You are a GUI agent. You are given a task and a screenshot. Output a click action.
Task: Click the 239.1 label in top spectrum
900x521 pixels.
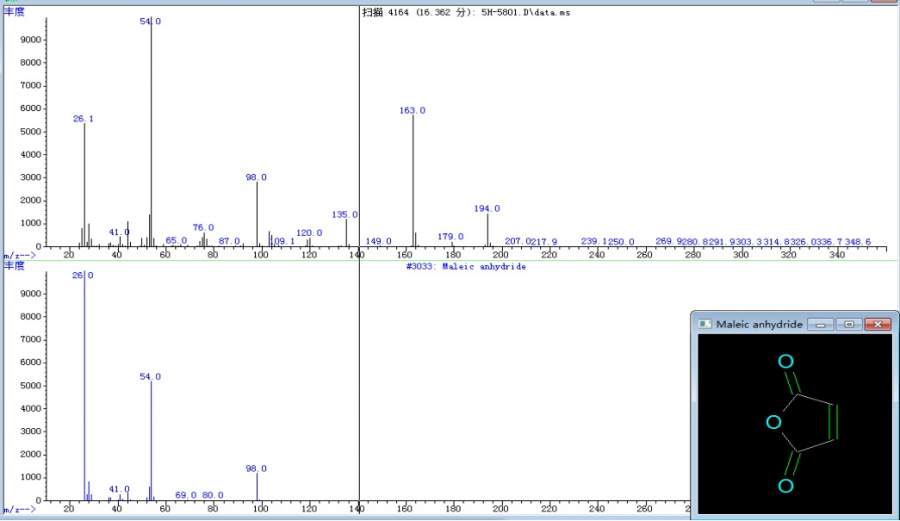coord(592,241)
